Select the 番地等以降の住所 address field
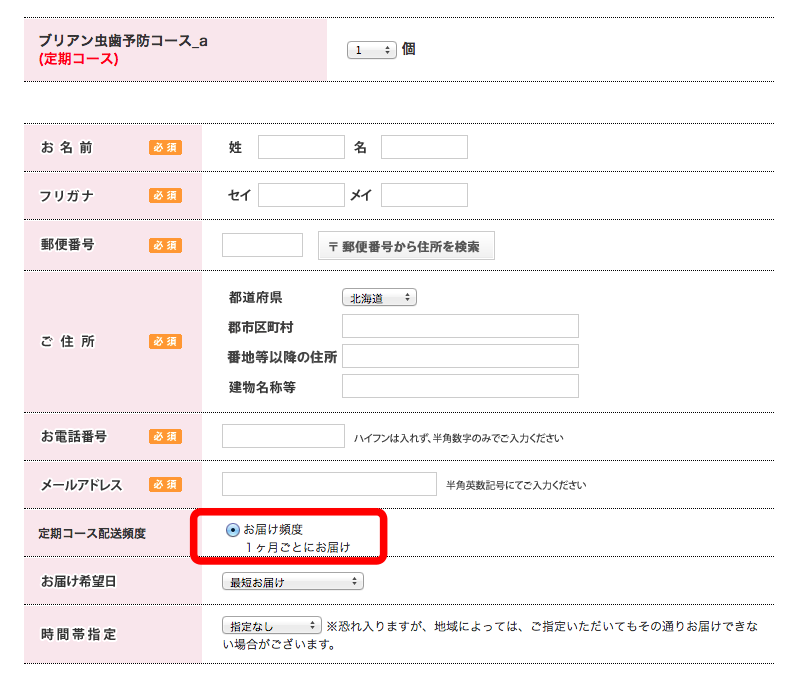Viewport: 802px width, 687px height. click(x=460, y=356)
